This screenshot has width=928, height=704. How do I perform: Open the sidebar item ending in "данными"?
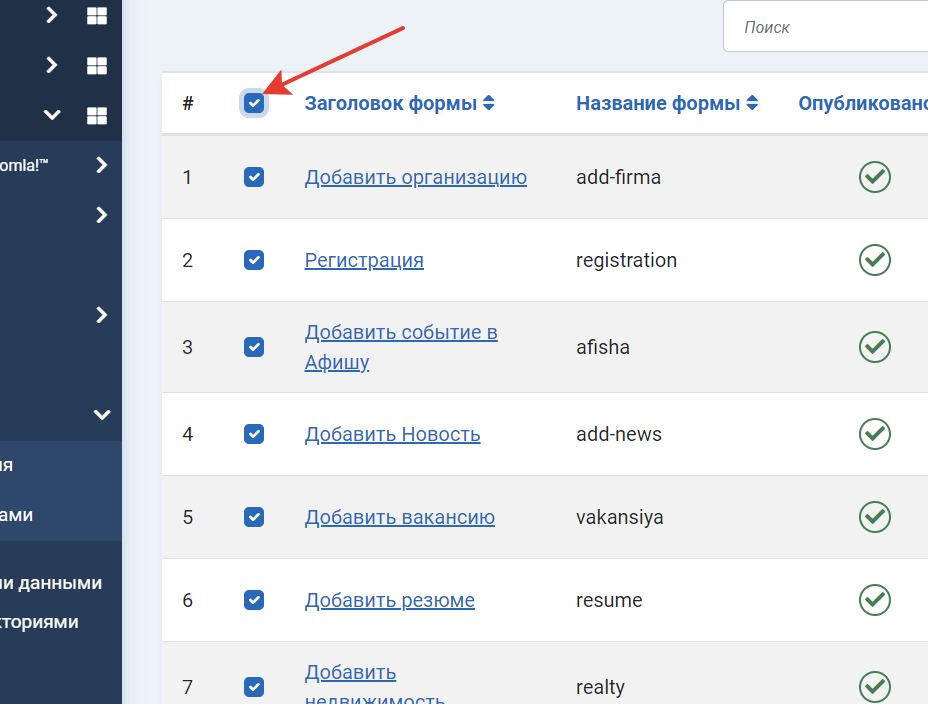pos(52,583)
